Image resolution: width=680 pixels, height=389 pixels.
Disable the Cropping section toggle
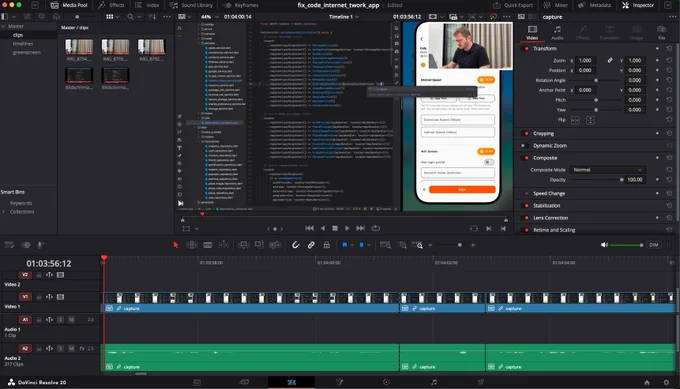pos(526,134)
